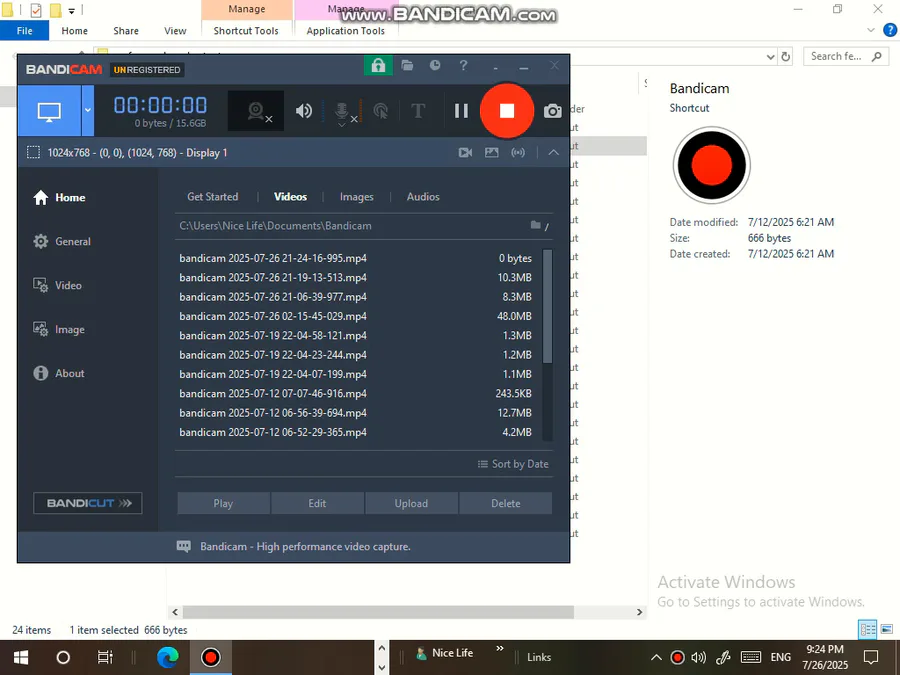Open Application Tools tab in Explorer

point(346,31)
